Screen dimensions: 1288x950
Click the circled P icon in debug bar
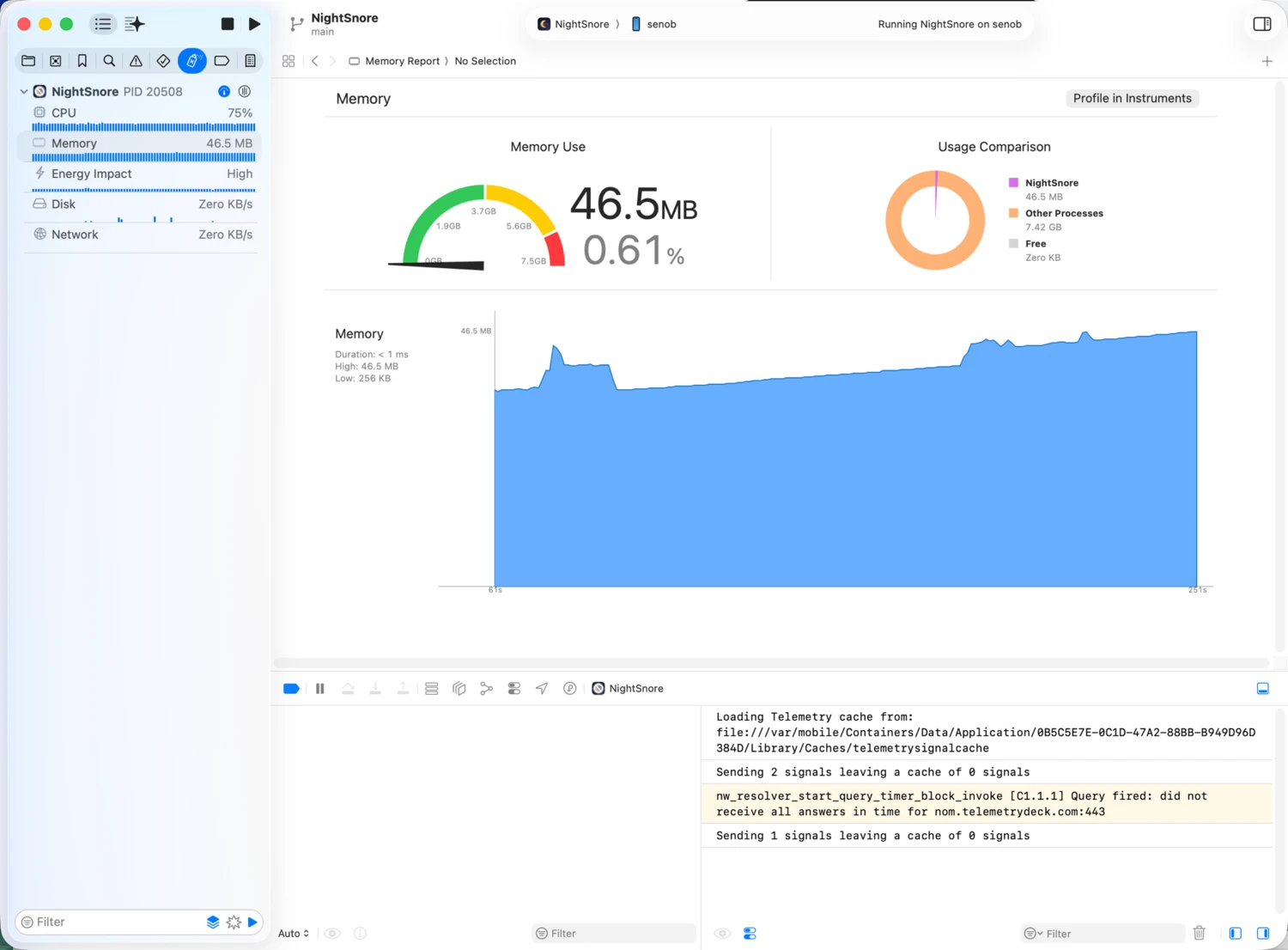(569, 688)
